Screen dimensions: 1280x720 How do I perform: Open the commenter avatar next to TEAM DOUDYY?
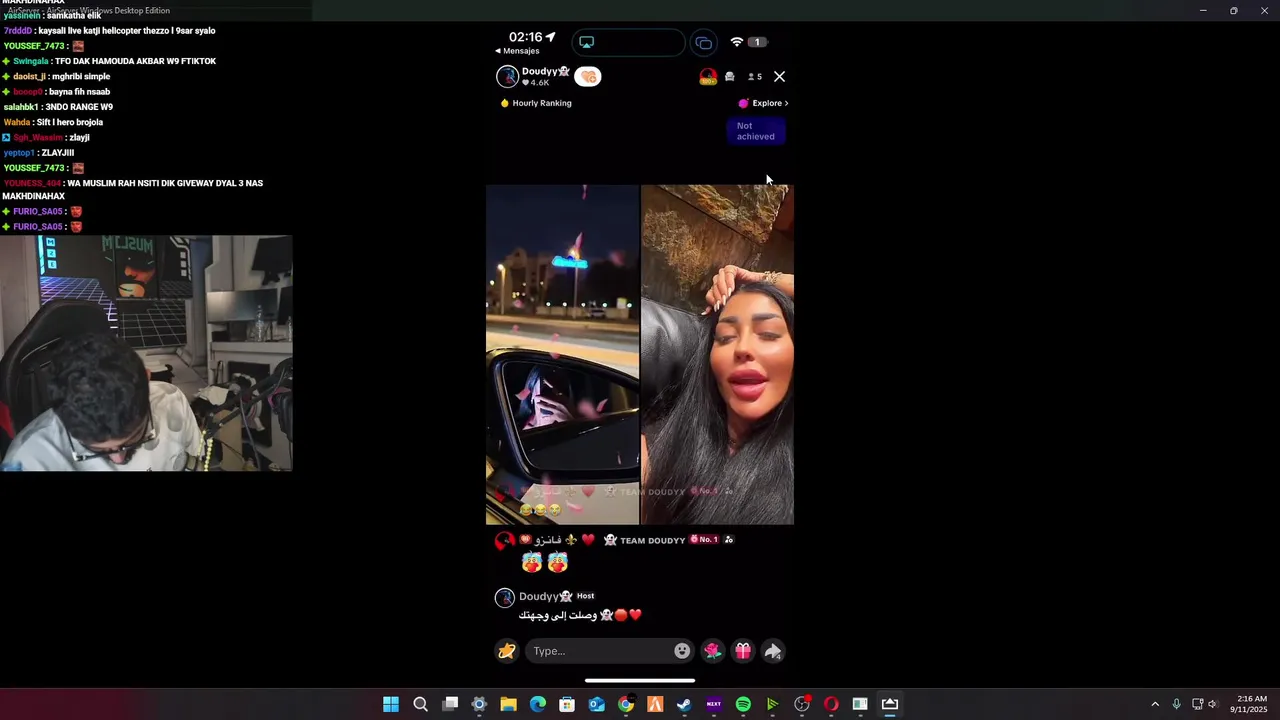point(505,540)
